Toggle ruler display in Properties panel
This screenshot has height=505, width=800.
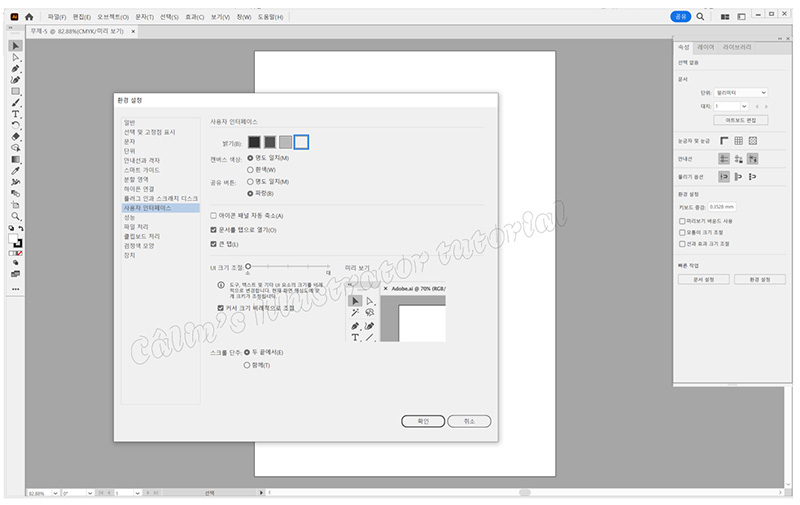point(724,141)
